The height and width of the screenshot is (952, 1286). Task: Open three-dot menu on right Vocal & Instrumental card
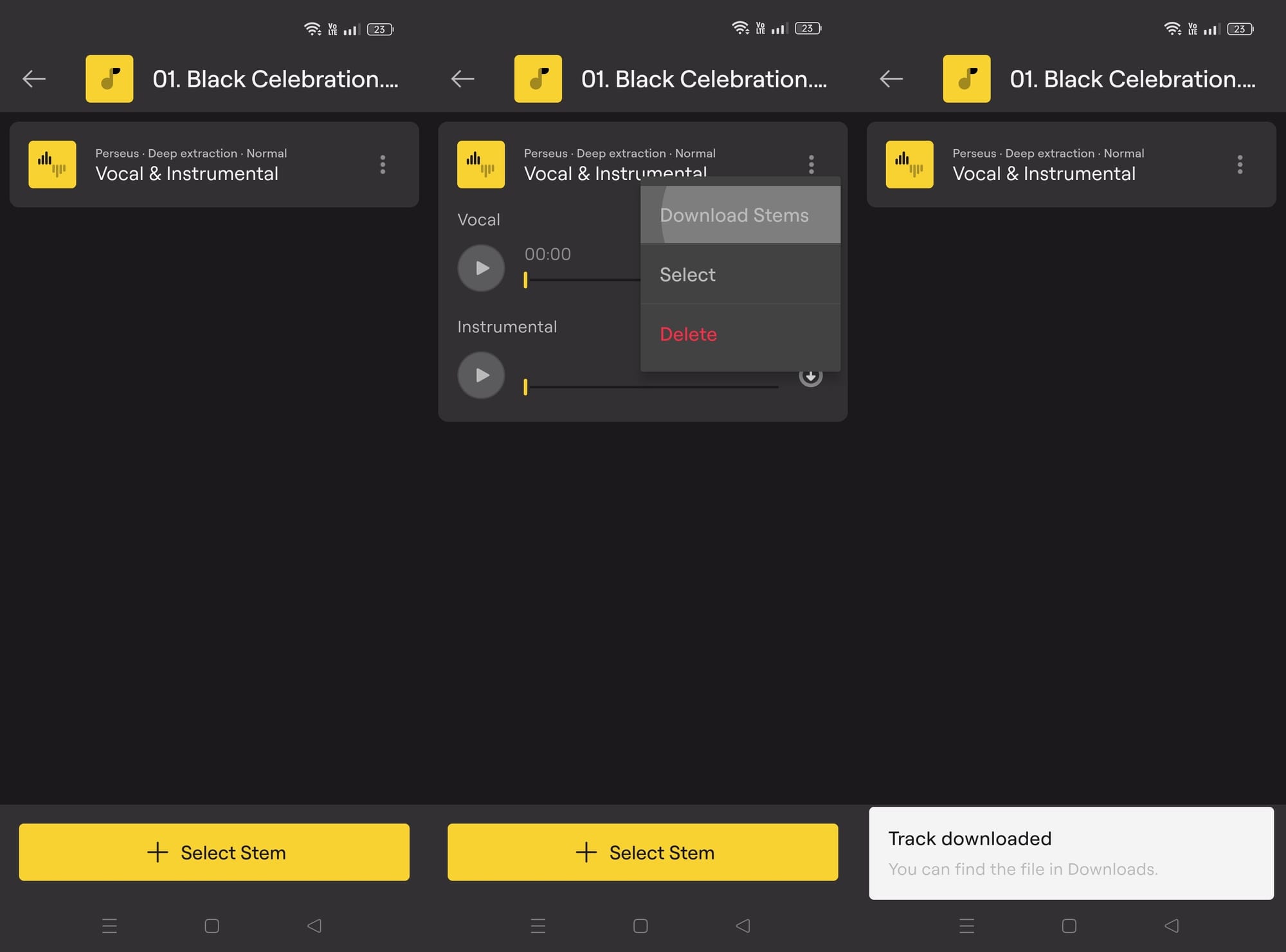(x=1240, y=165)
